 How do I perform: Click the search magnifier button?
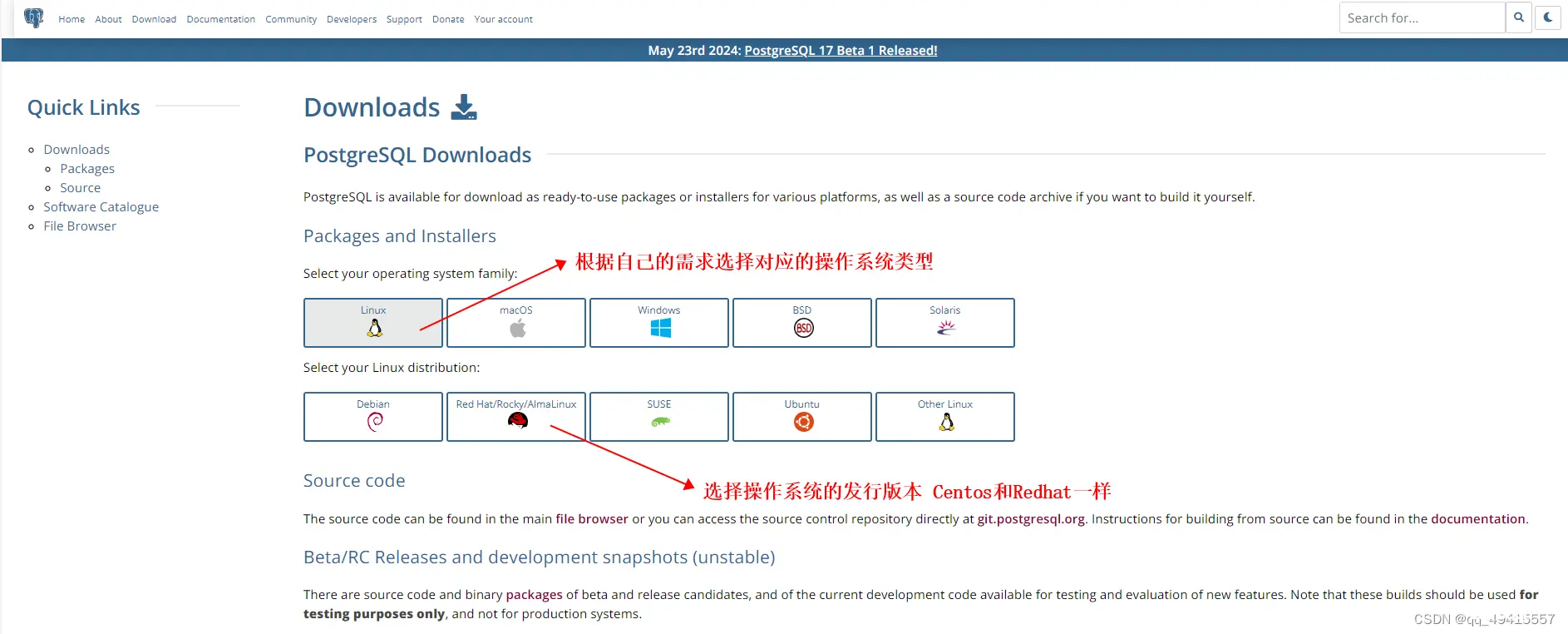(1519, 17)
